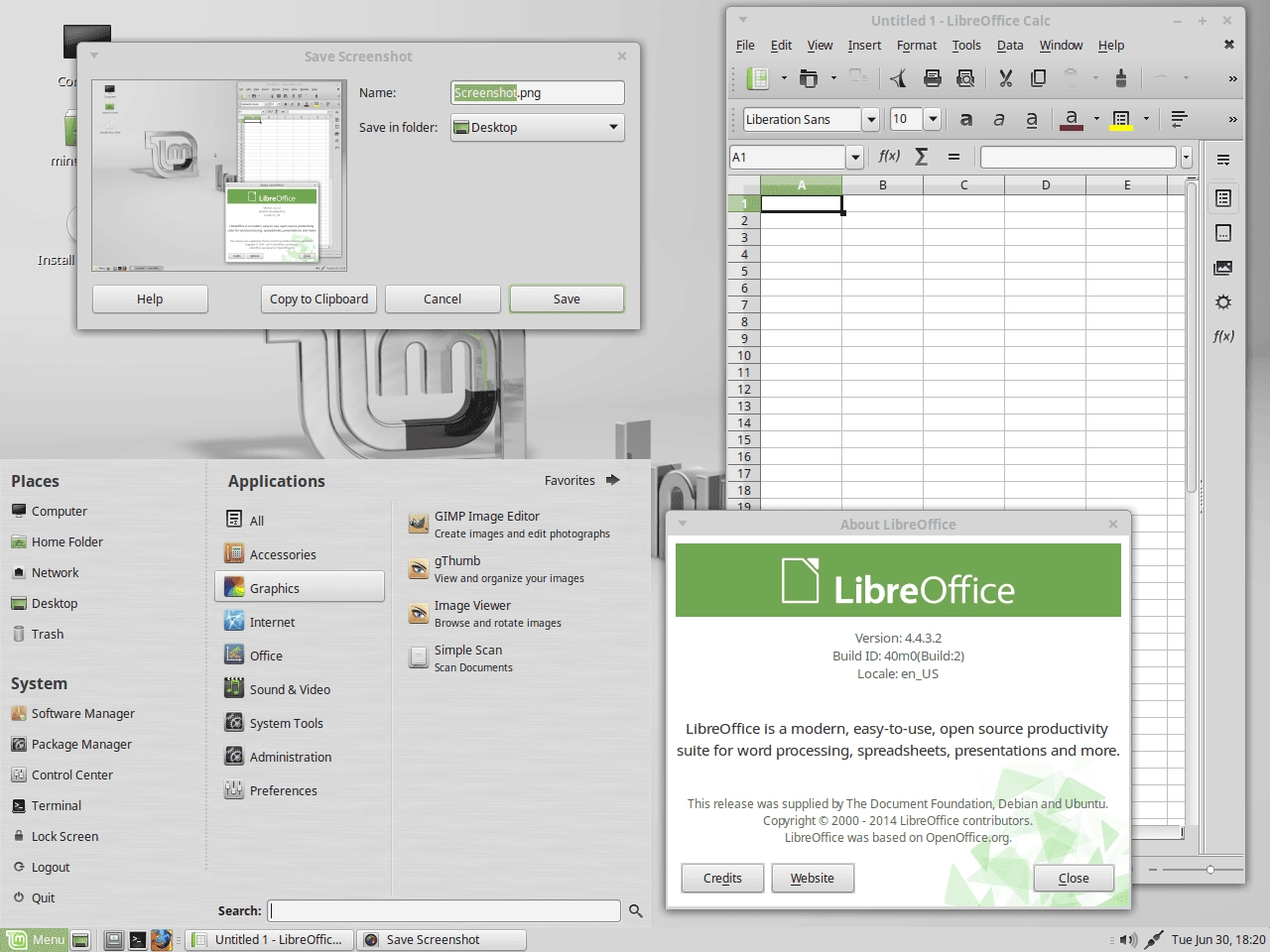Image resolution: width=1270 pixels, height=952 pixels.
Task: Click the screenshot Name input field
Action: click(x=538, y=92)
